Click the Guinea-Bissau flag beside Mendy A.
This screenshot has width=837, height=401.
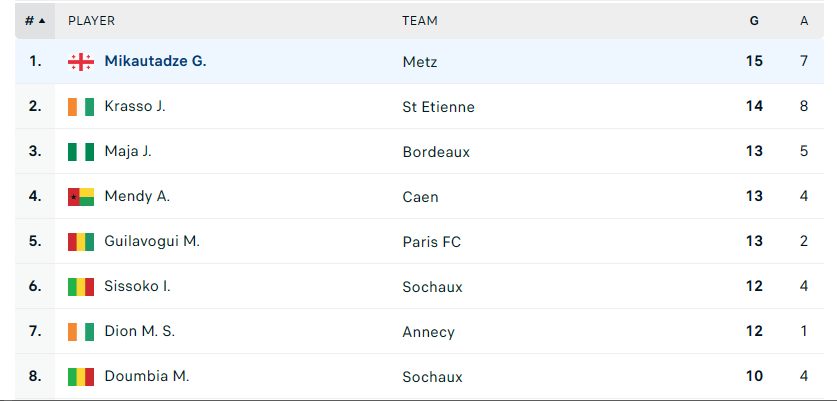coord(81,197)
